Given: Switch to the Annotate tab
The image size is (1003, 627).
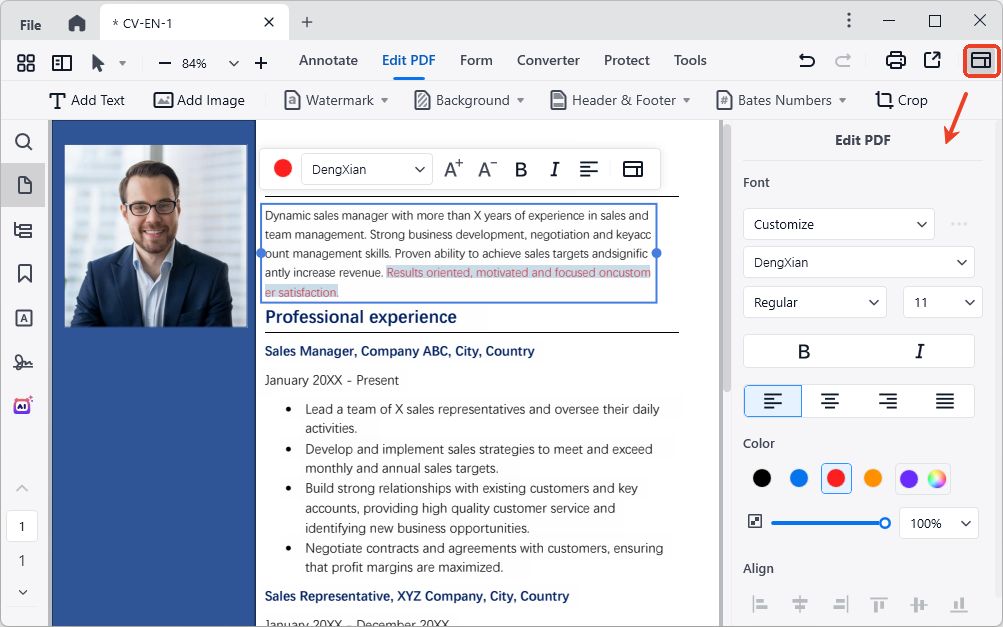Looking at the screenshot, I should (328, 60).
